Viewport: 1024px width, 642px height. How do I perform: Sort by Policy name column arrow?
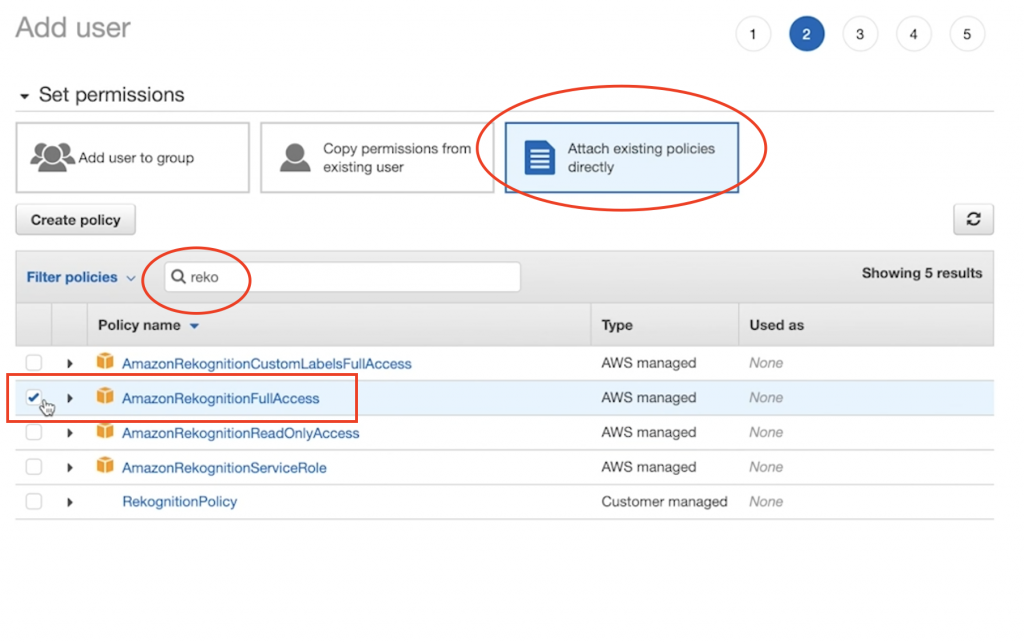195,326
